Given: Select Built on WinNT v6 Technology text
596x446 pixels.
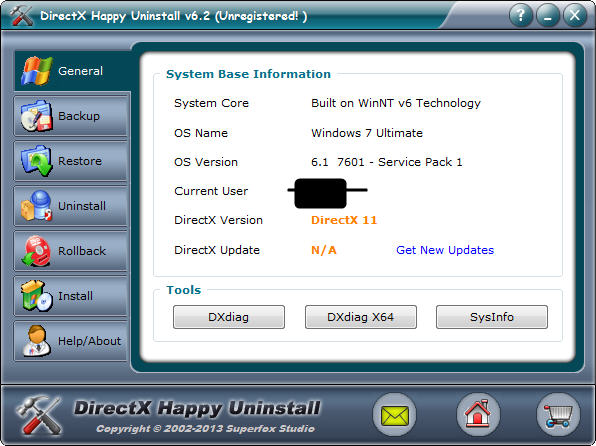Looking at the screenshot, I should (x=396, y=103).
